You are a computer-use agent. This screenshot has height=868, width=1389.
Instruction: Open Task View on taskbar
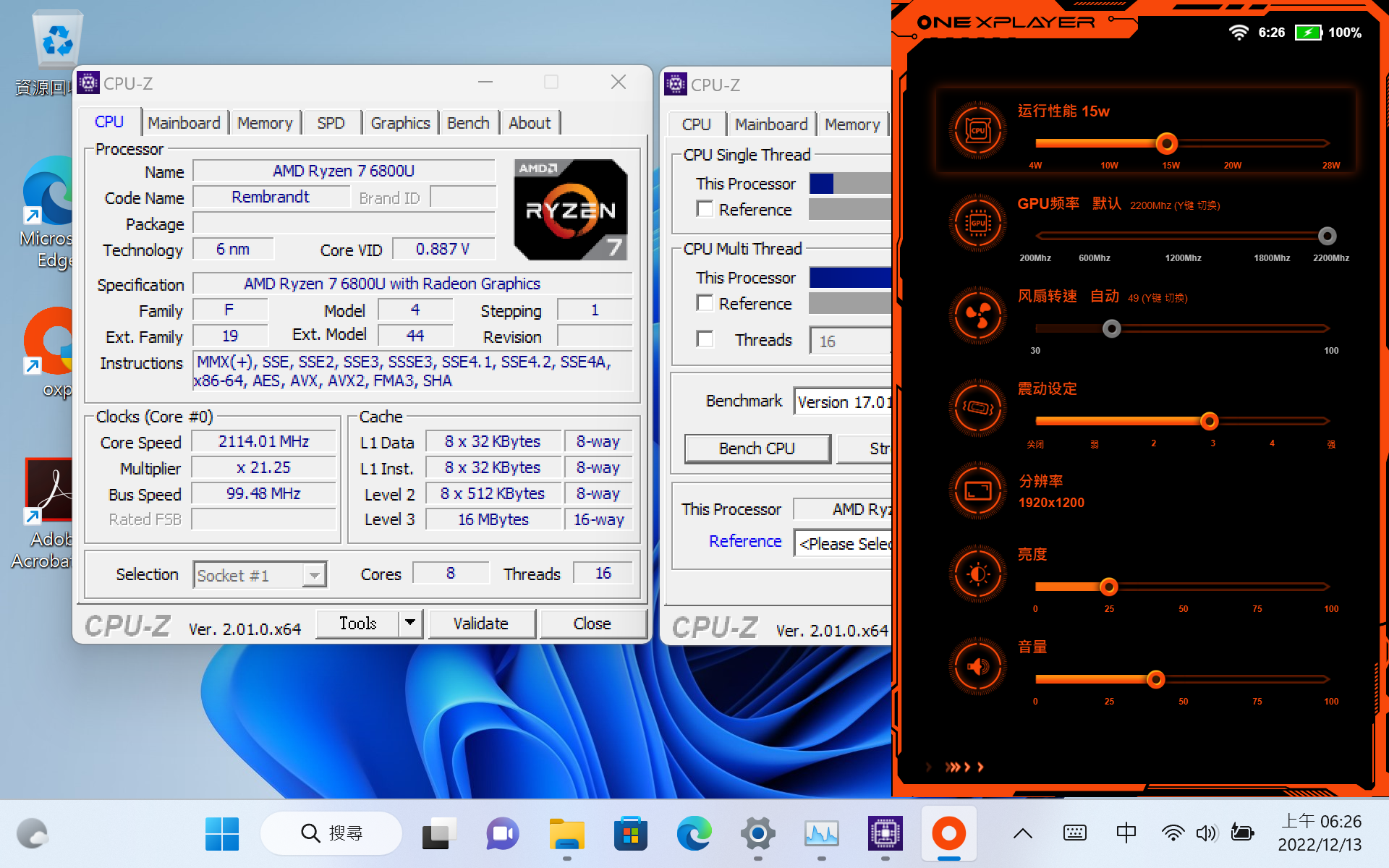point(439,833)
